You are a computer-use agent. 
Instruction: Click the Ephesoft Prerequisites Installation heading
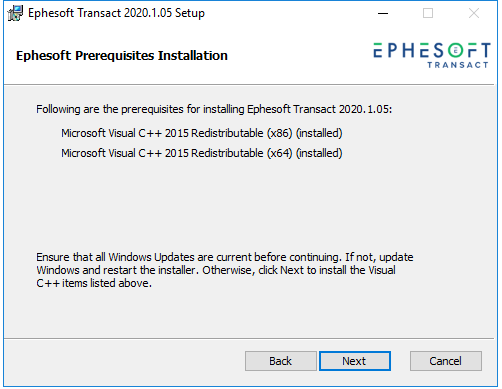tap(122, 56)
